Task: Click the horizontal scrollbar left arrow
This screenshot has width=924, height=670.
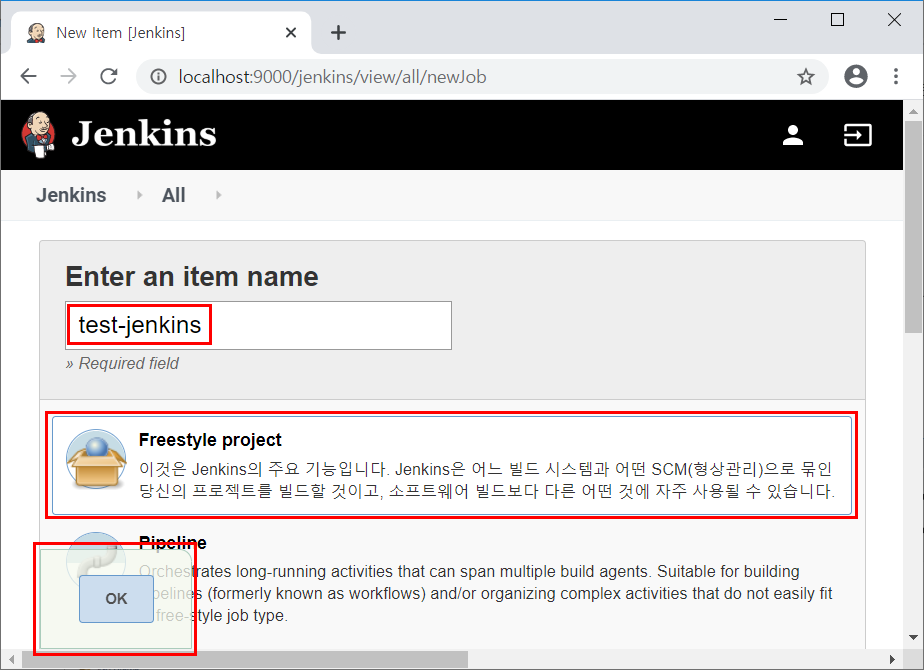Action: [11, 659]
